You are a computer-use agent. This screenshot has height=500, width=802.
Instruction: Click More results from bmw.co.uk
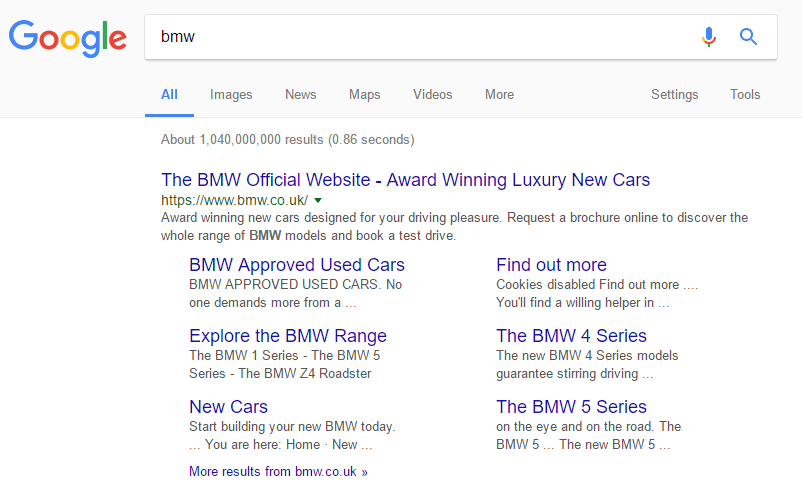coord(278,471)
